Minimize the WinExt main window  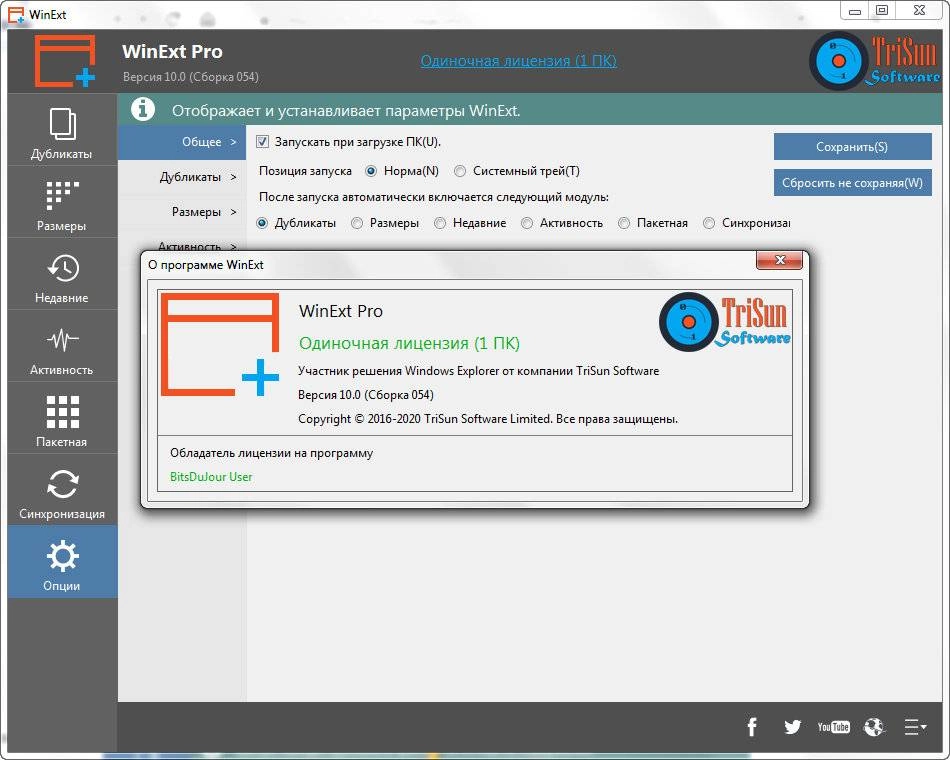coord(855,10)
